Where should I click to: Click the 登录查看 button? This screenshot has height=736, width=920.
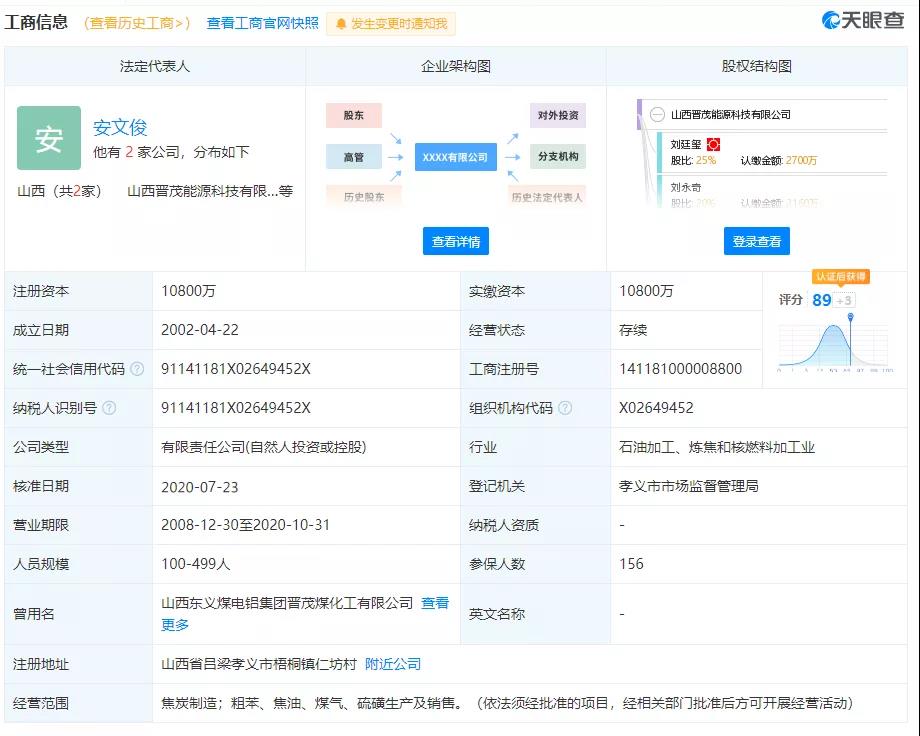click(x=757, y=241)
